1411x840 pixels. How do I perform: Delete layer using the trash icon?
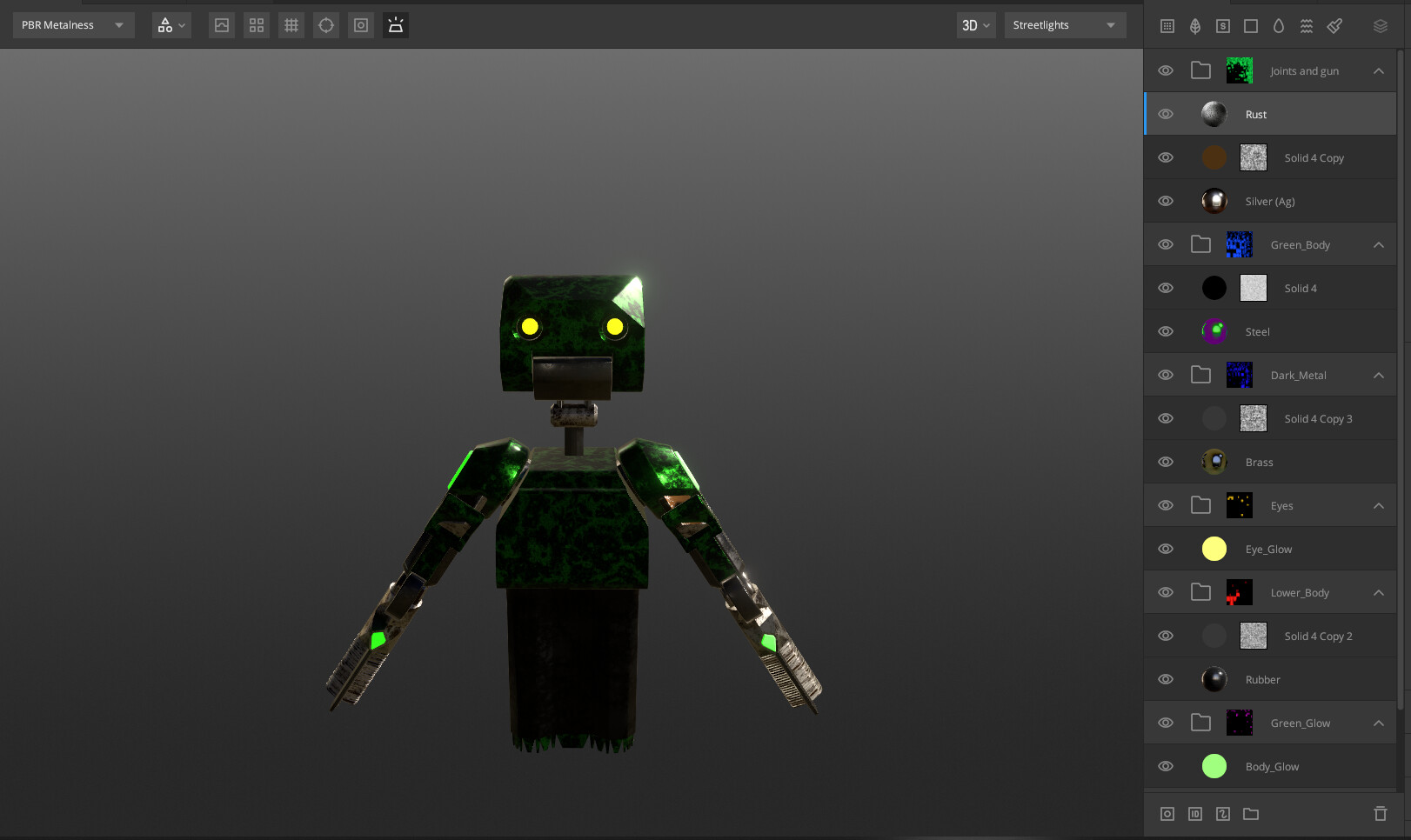tap(1381, 813)
